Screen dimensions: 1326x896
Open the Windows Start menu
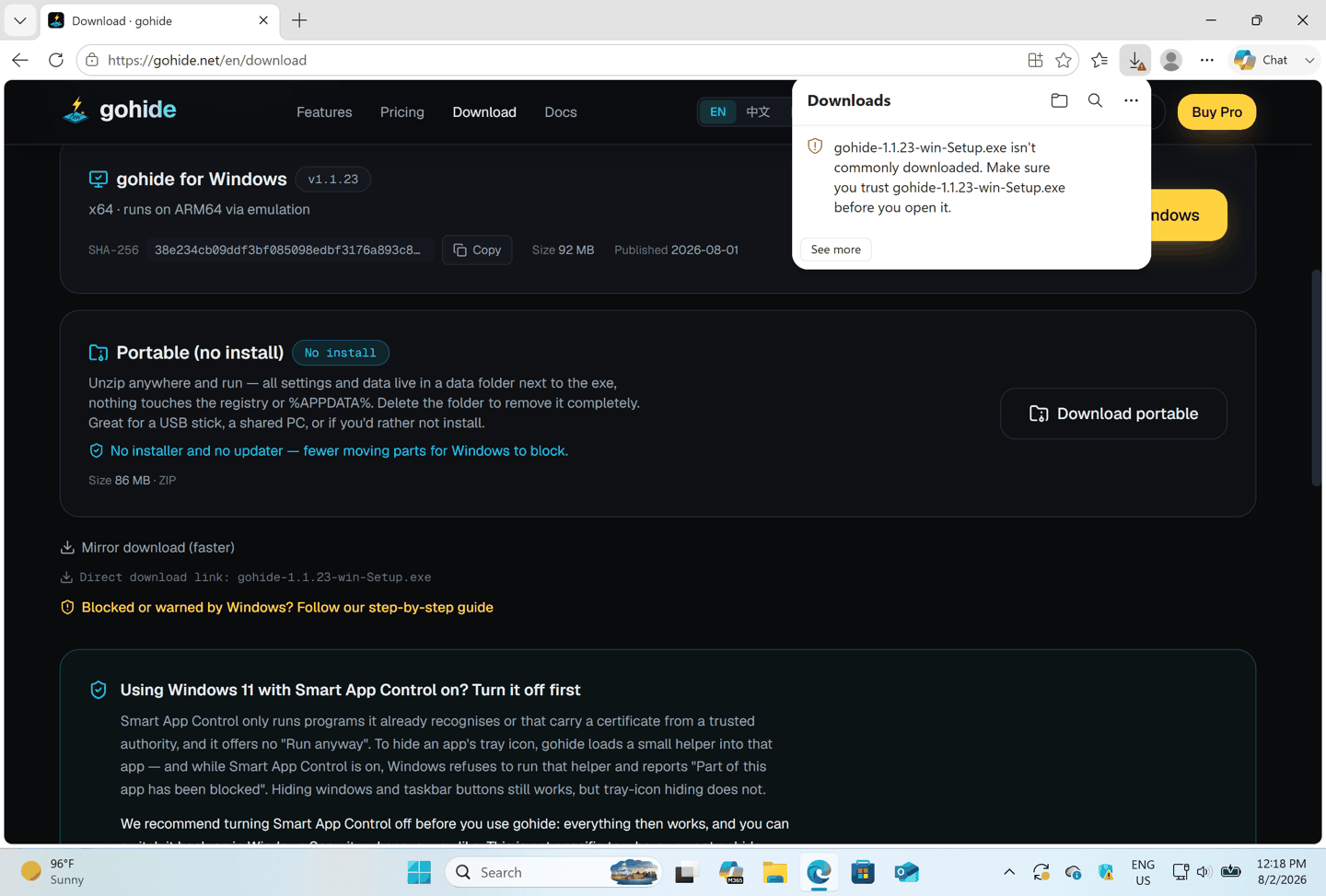[x=419, y=872]
